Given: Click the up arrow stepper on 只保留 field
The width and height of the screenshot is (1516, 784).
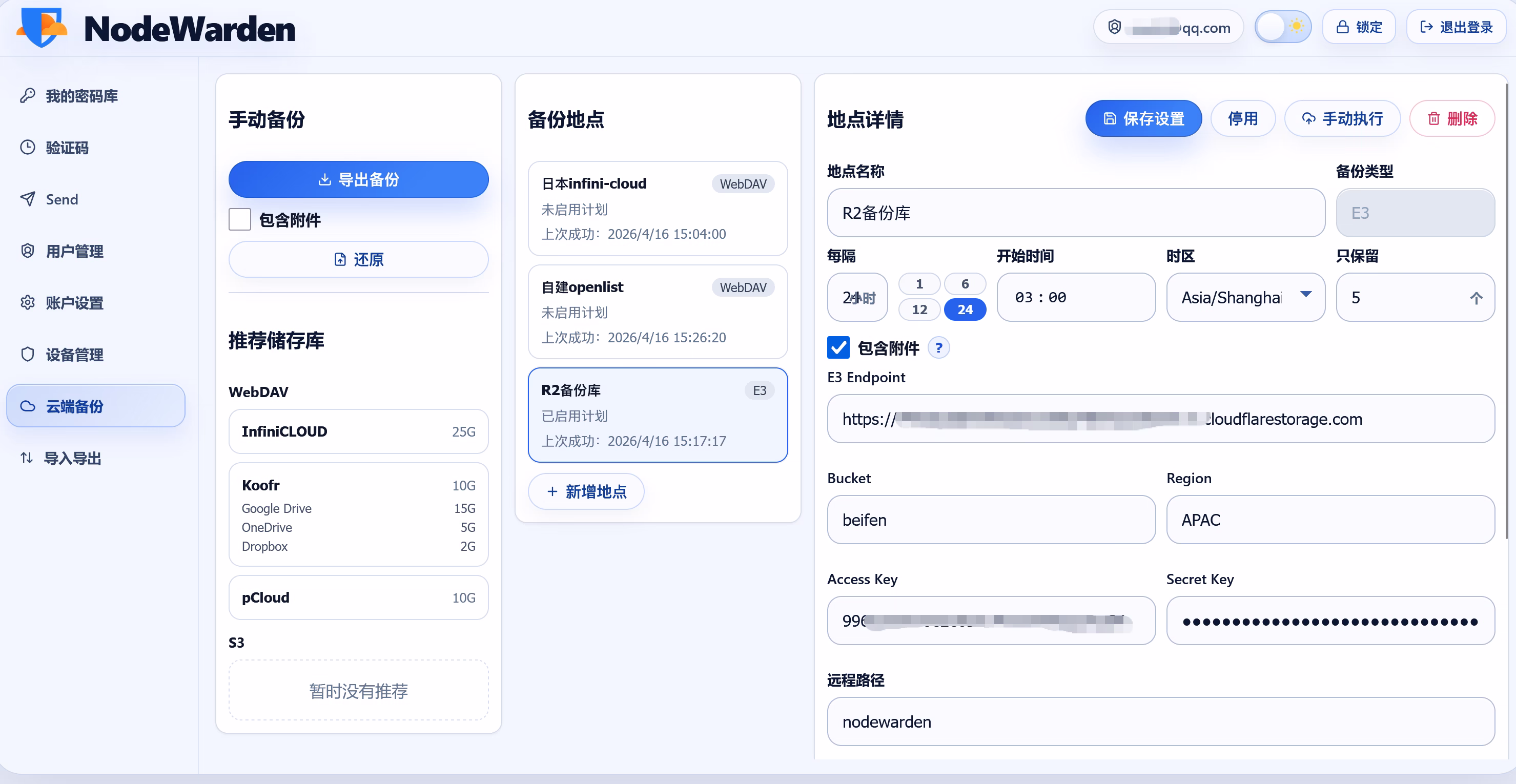Looking at the screenshot, I should pyautogui.click(x=1476, y=297).
